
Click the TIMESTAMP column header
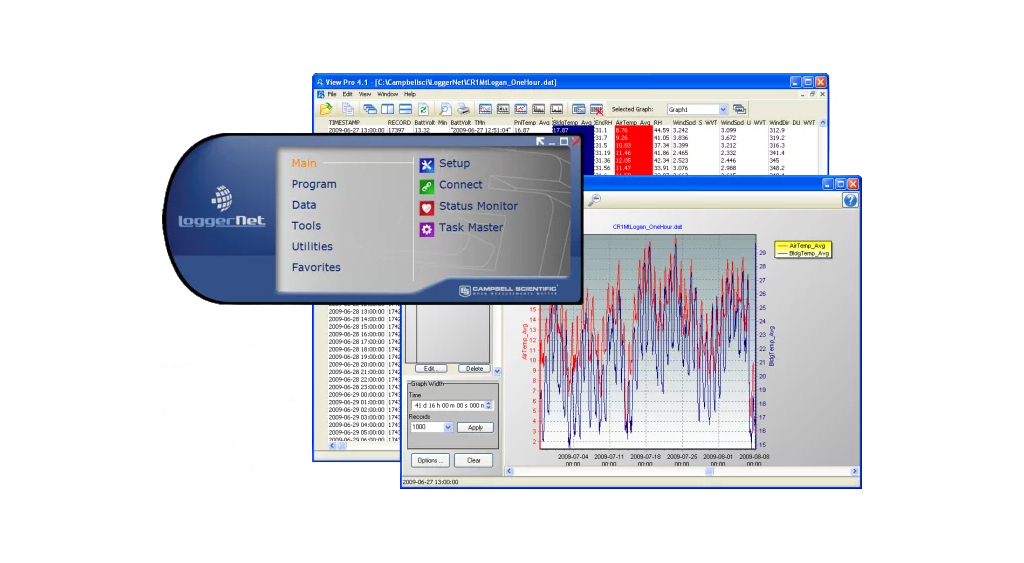tap(344, 123)
